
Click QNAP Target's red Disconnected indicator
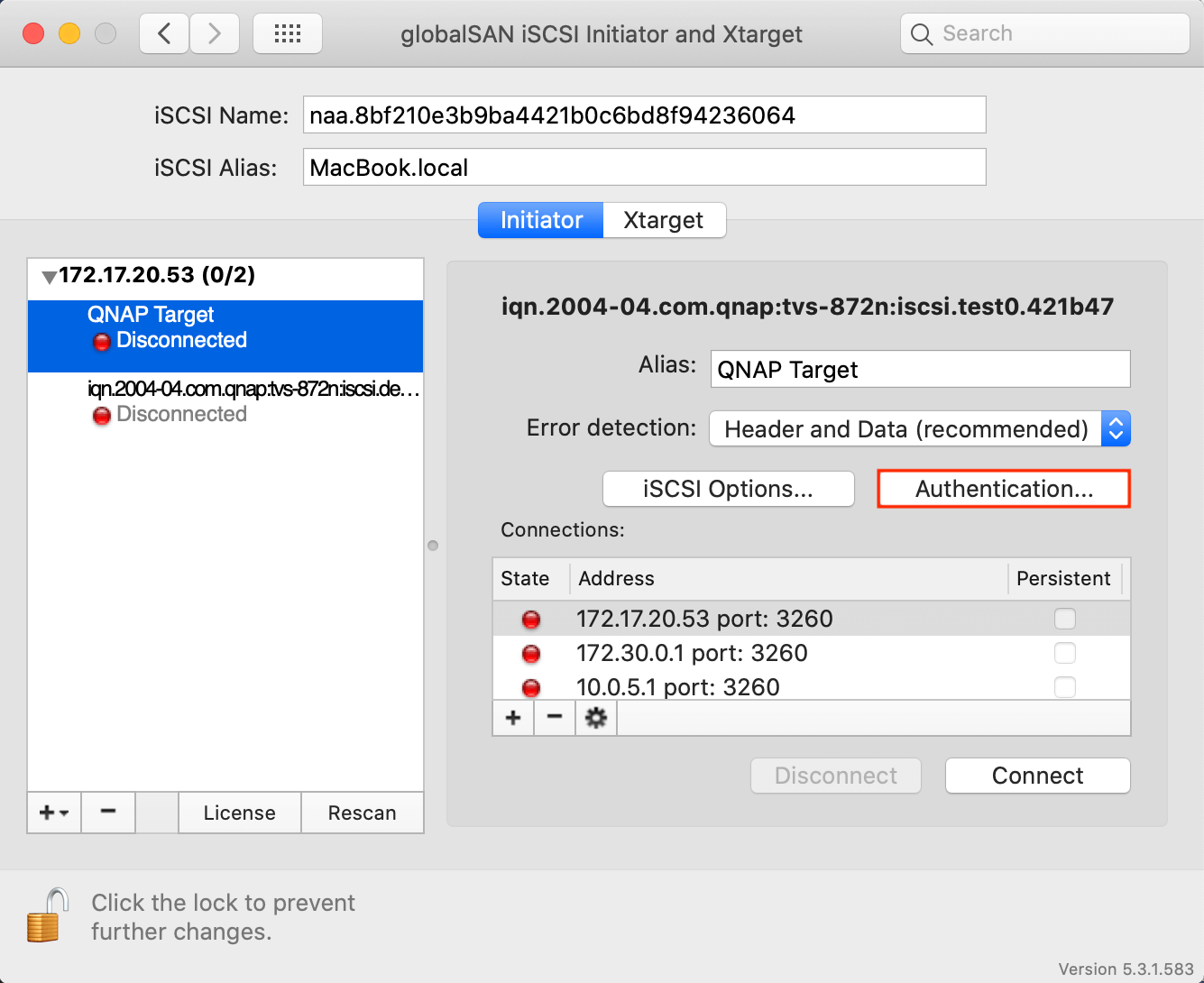[x=102, y=342]
